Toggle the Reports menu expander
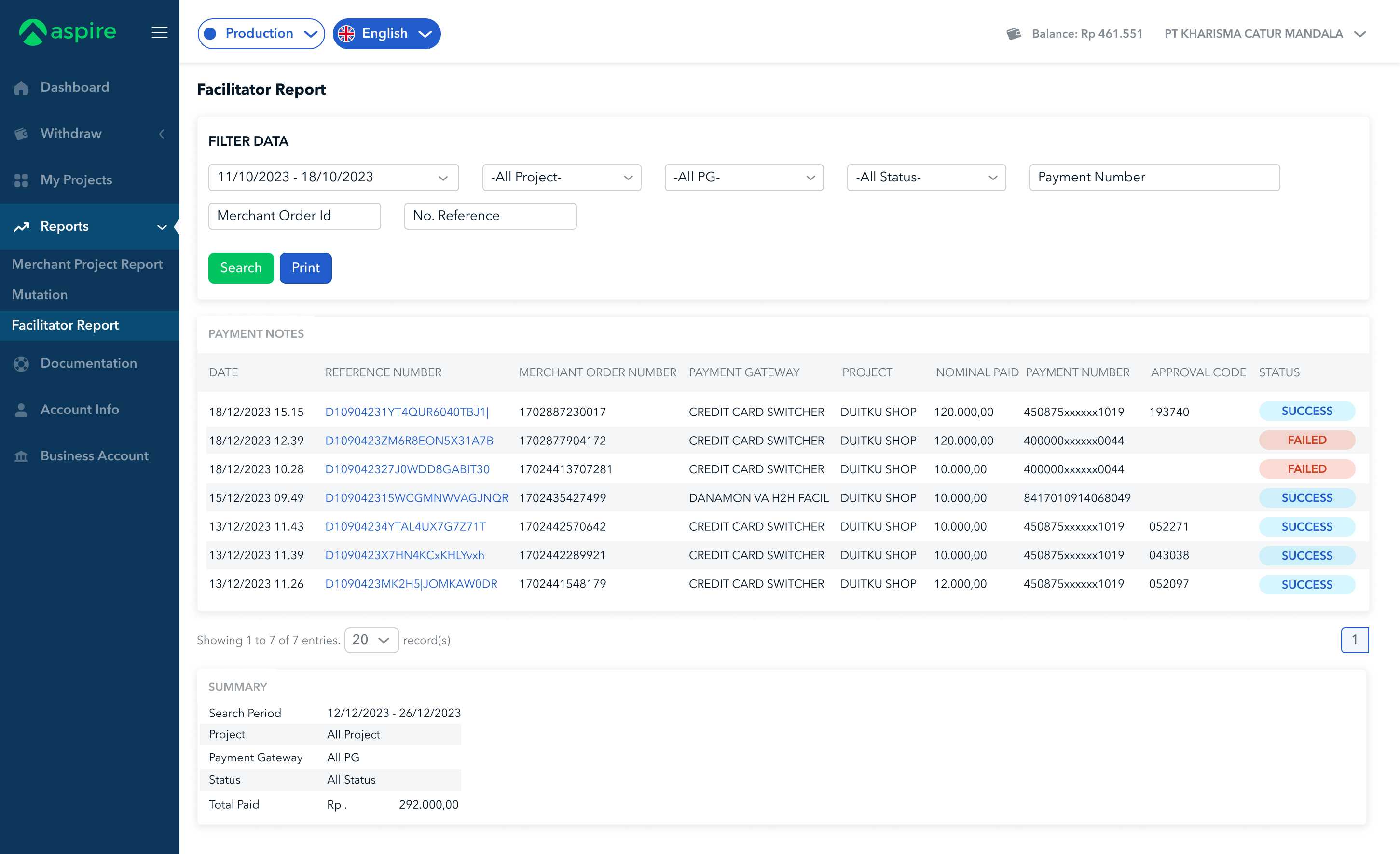This screenshot has width=1400, height=854. click(x=163, y=226)
